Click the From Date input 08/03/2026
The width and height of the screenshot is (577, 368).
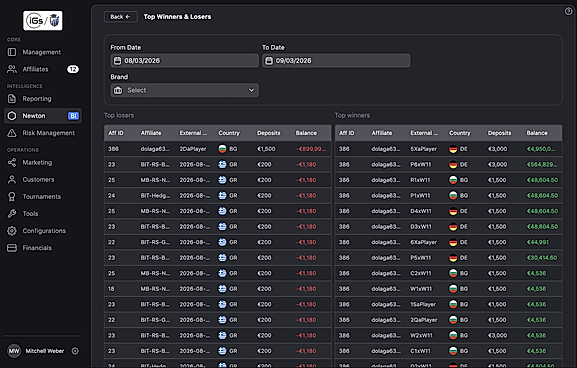(x=185, y=61)
